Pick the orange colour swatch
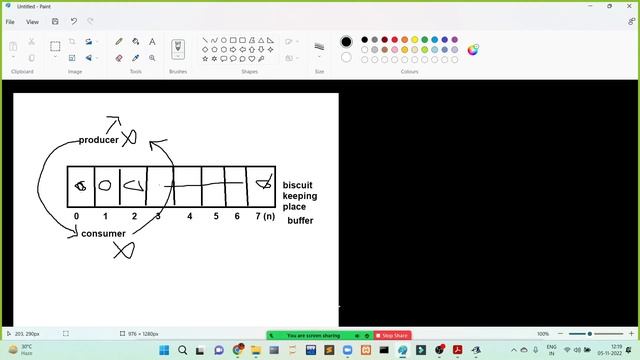 pos(404,40)
